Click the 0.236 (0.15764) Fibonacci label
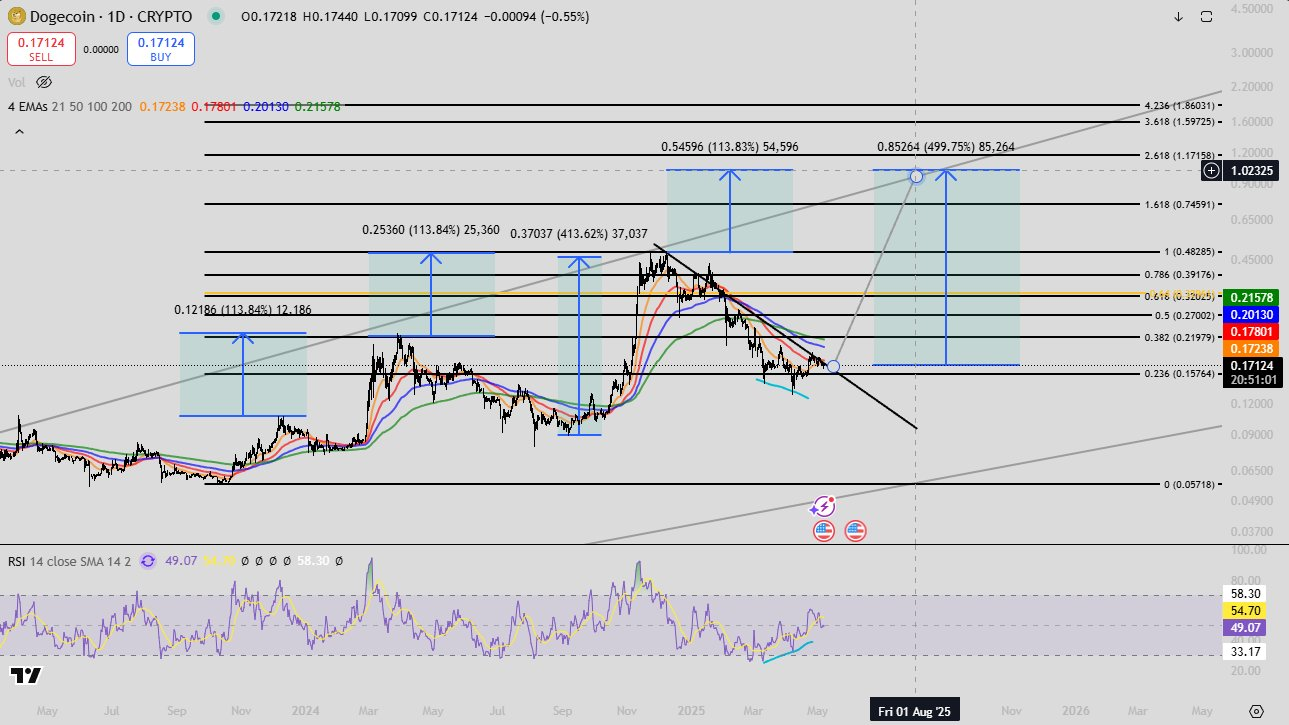 click(1180, 375)
